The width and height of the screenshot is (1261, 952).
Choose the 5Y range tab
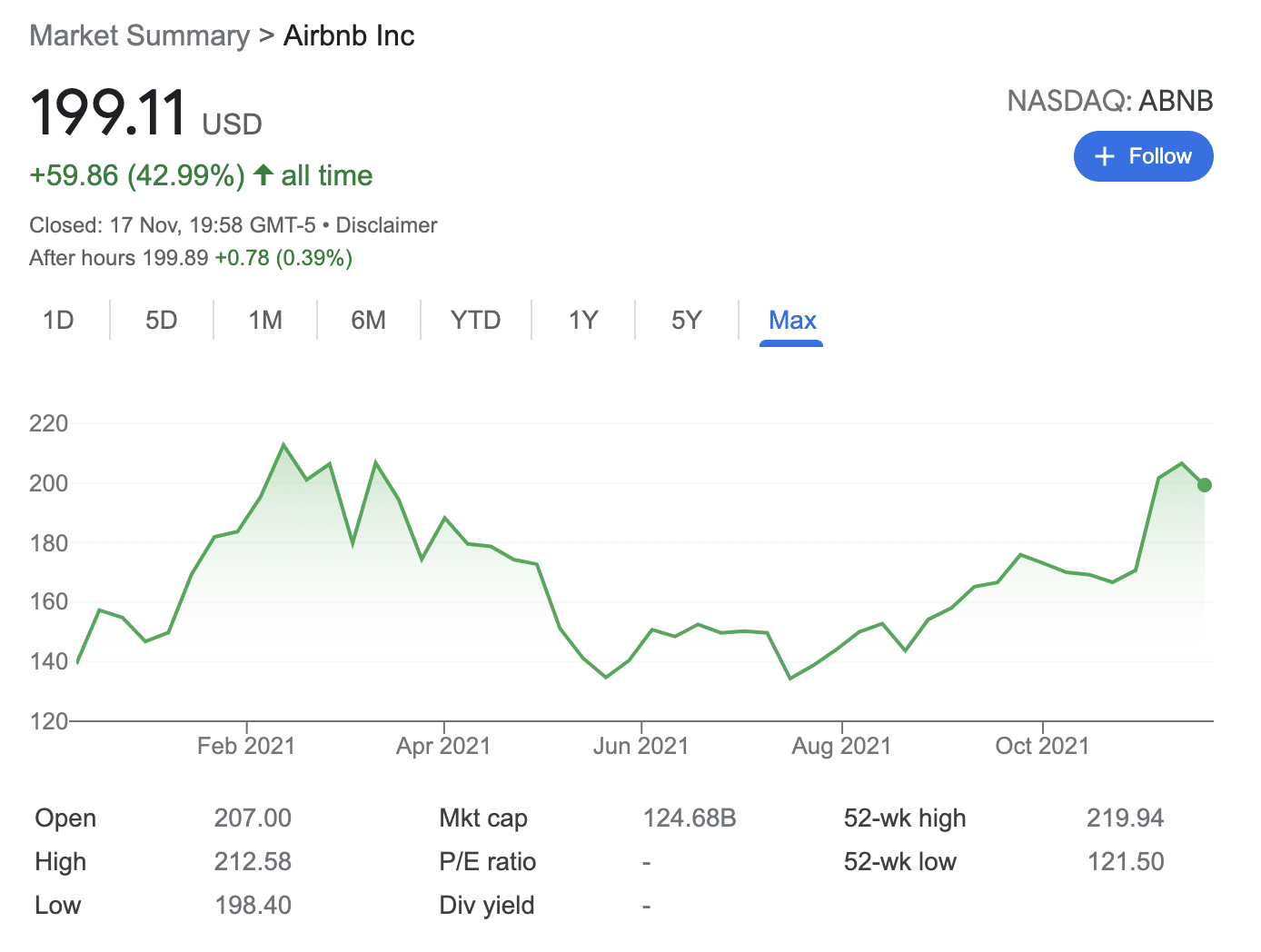[x=687, y=321]
